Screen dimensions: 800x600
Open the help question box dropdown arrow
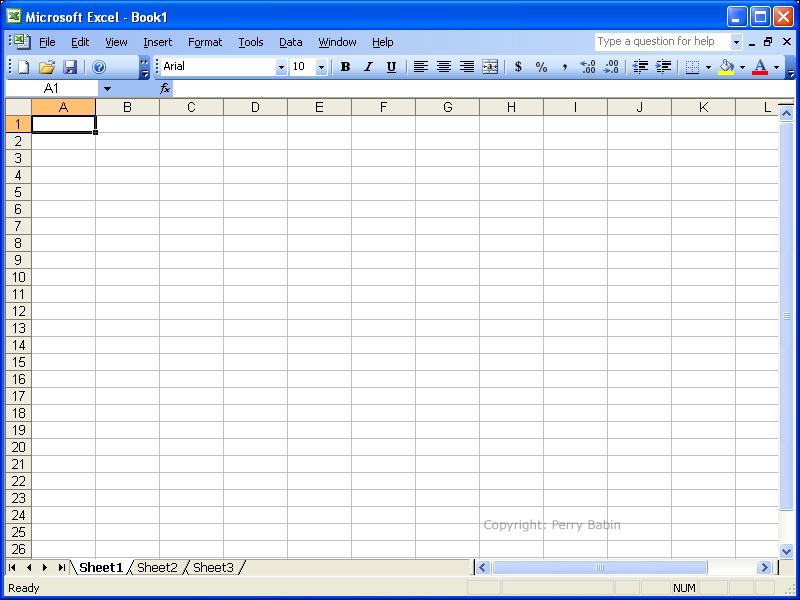[x=736, y=42]
